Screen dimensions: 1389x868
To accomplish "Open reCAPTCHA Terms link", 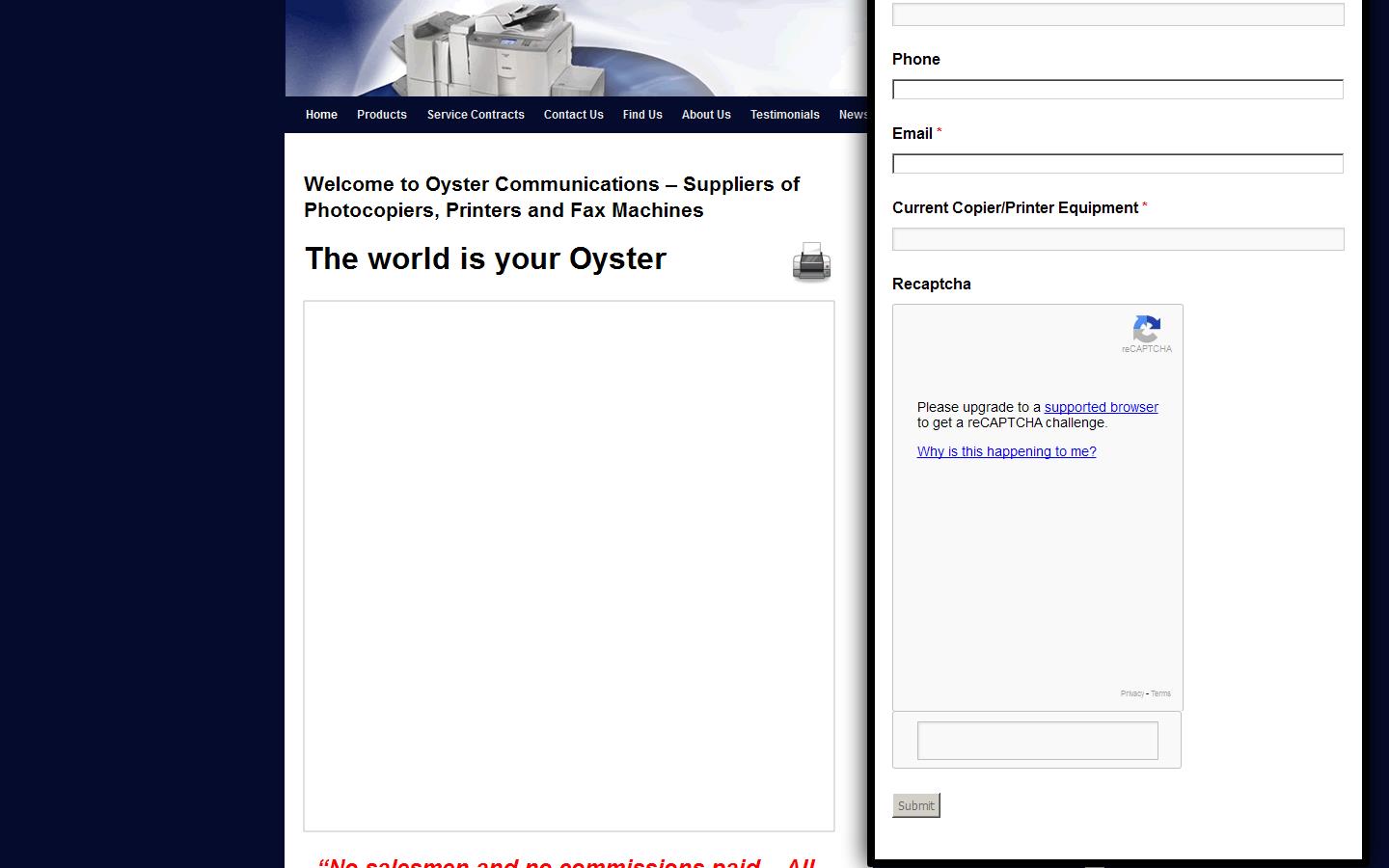I will point(1160,693).
